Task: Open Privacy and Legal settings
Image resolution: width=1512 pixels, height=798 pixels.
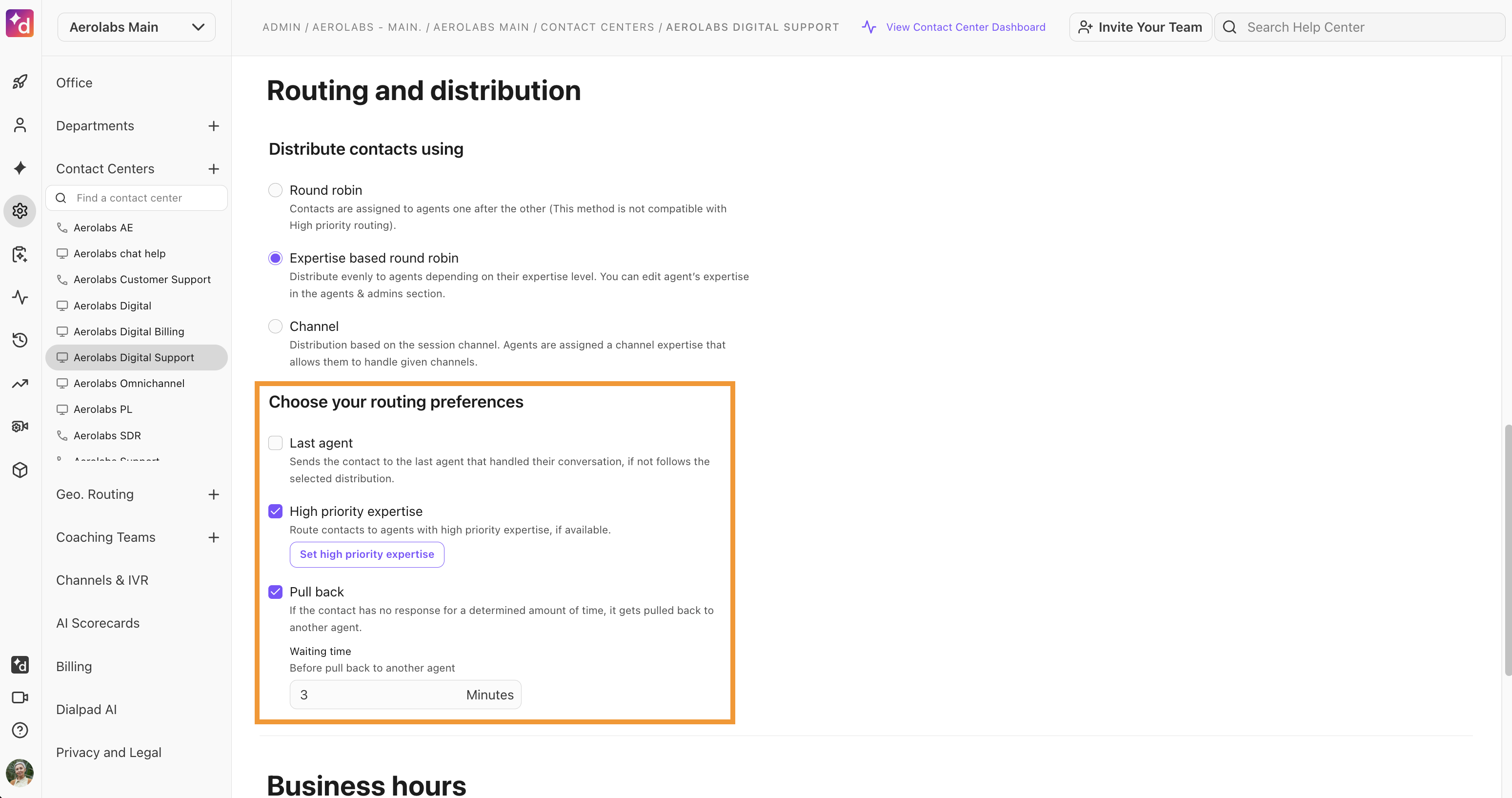Action: pyautogui.click(x=109, y=752)
